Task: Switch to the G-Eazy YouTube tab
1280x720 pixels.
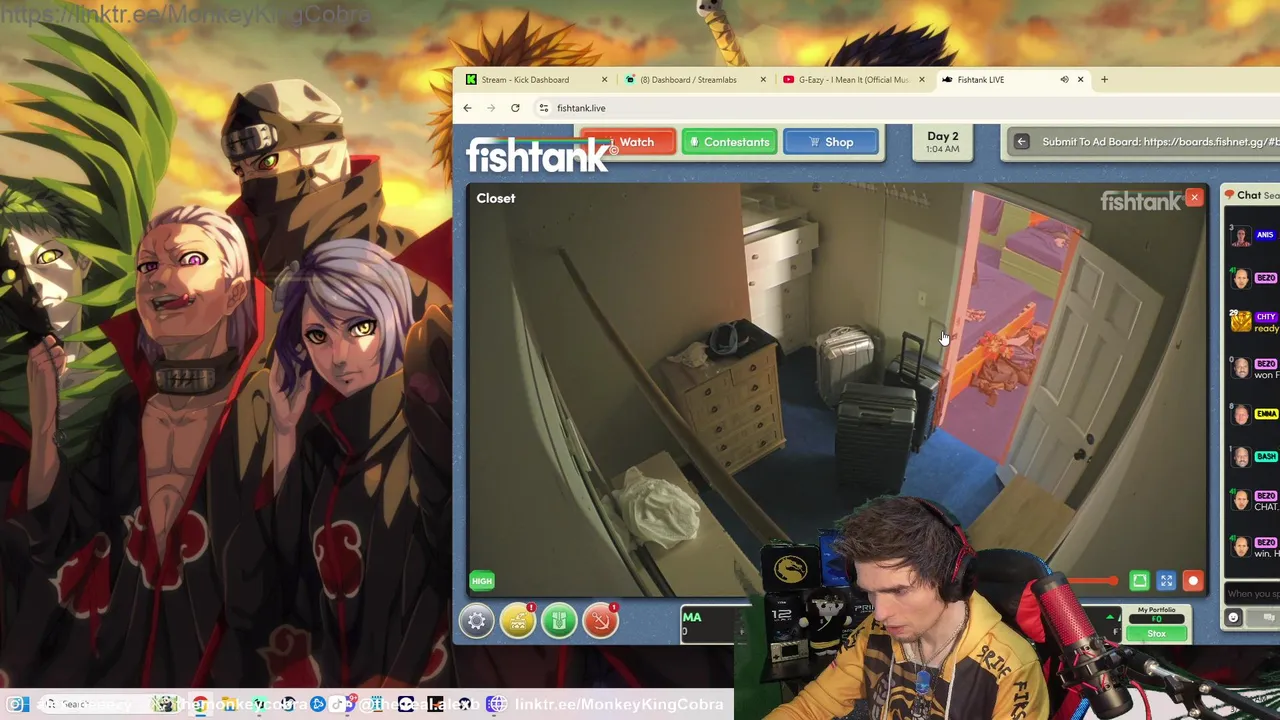Action: tap(854, 80)
